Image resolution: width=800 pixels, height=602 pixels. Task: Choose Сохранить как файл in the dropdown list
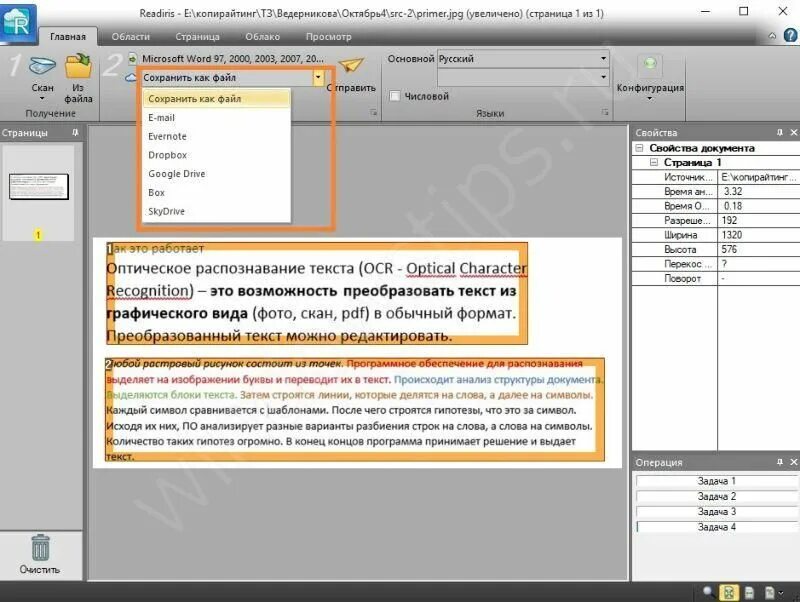click(216, 99)
